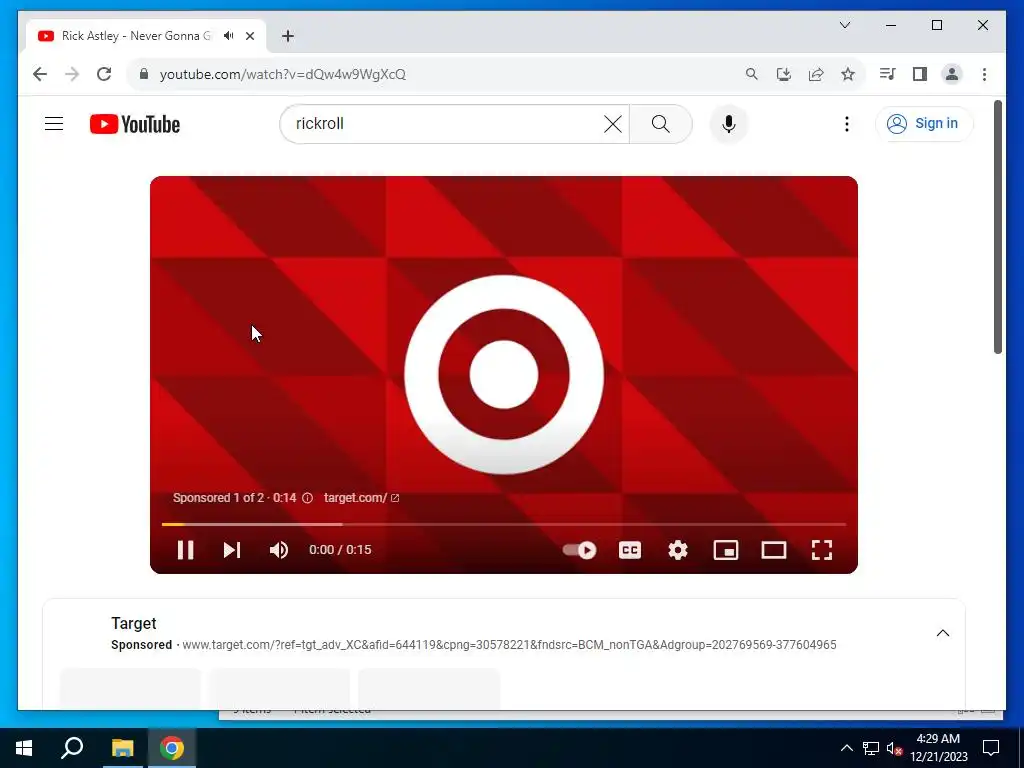Click the video progress bar
The width and height of the screenshot is (1024, 768).
[x=504, y=524]
